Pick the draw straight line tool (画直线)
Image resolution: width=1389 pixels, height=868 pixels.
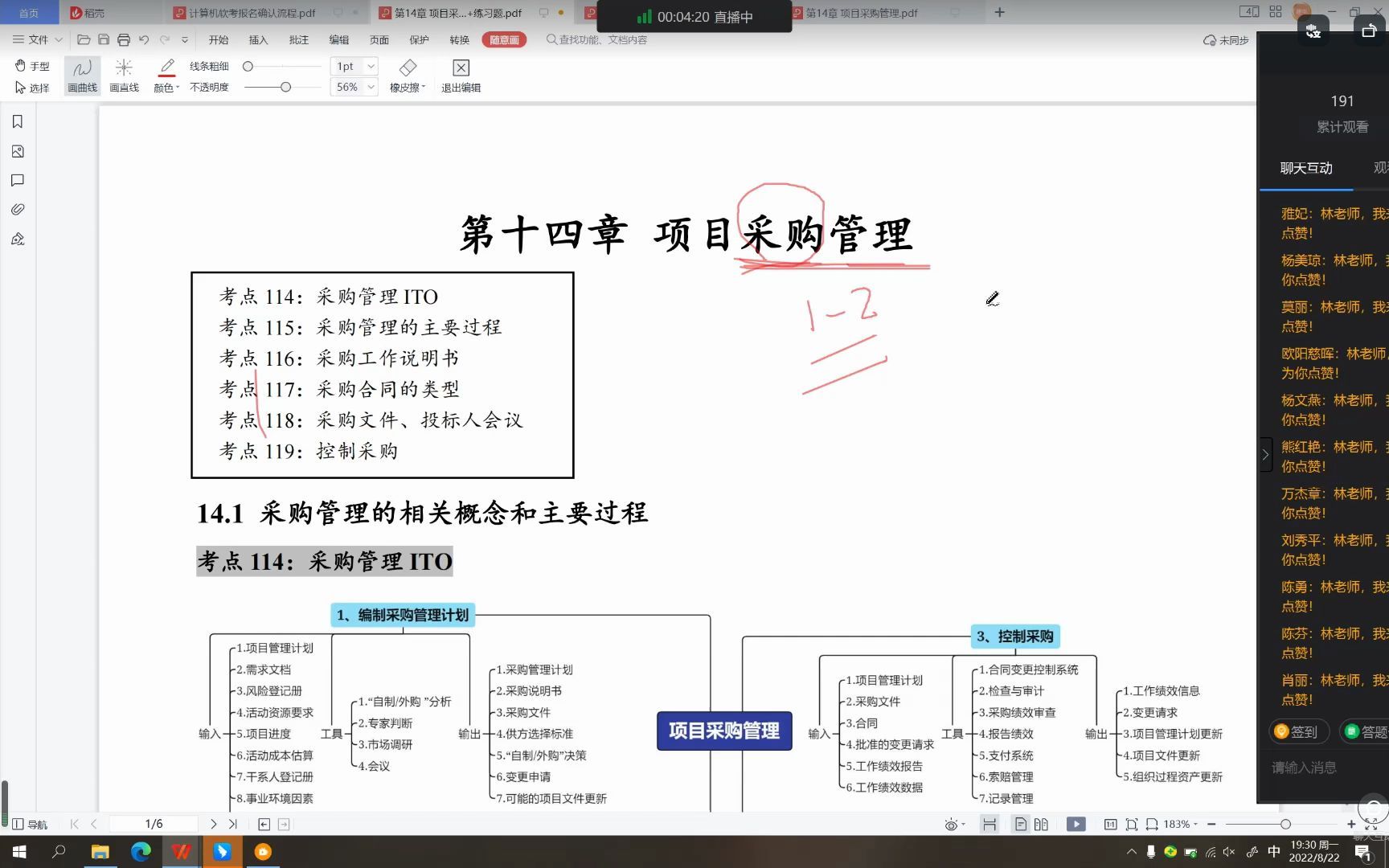[x=124, y=76]
